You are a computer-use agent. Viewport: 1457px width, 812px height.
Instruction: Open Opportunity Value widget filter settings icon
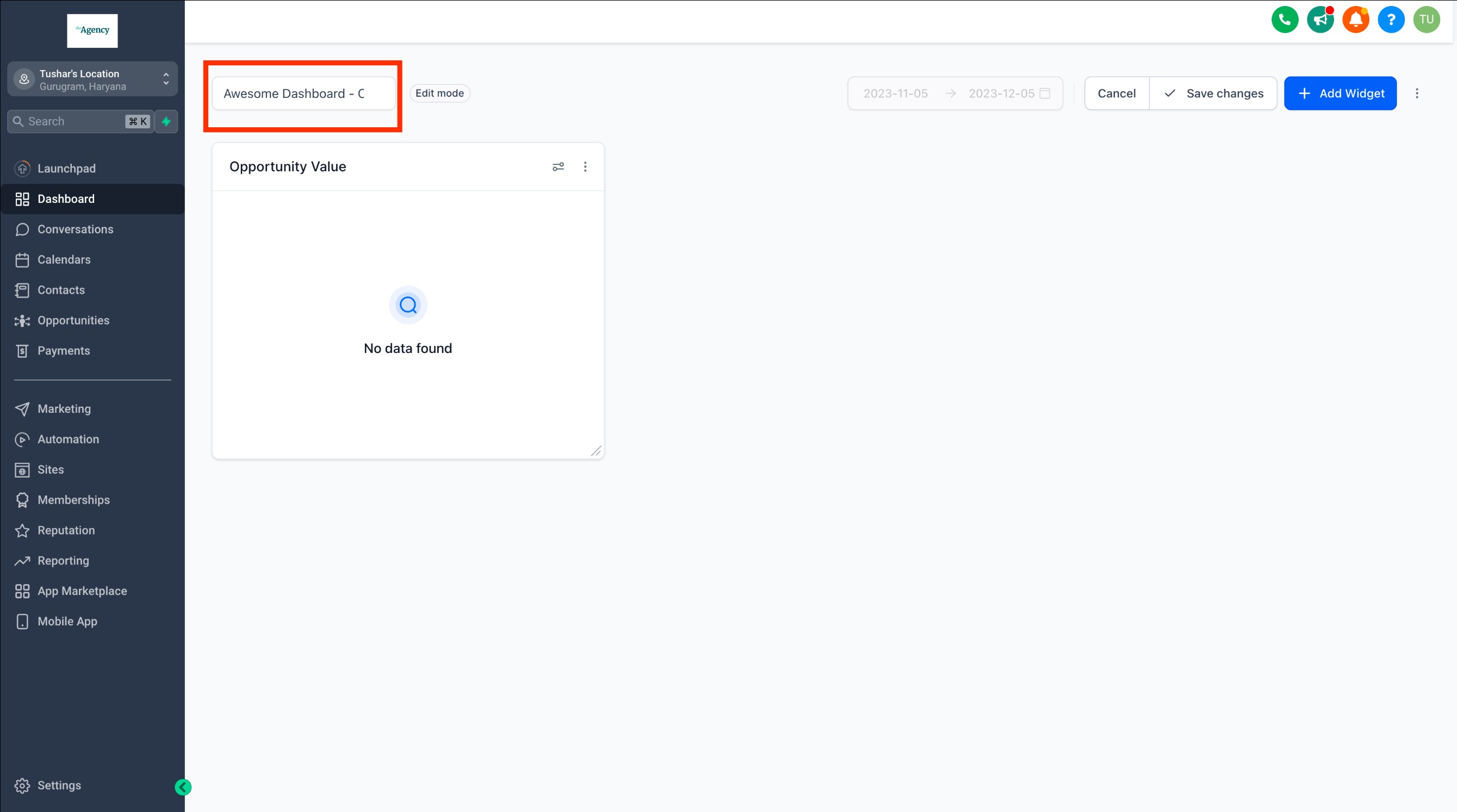point(557,167)
